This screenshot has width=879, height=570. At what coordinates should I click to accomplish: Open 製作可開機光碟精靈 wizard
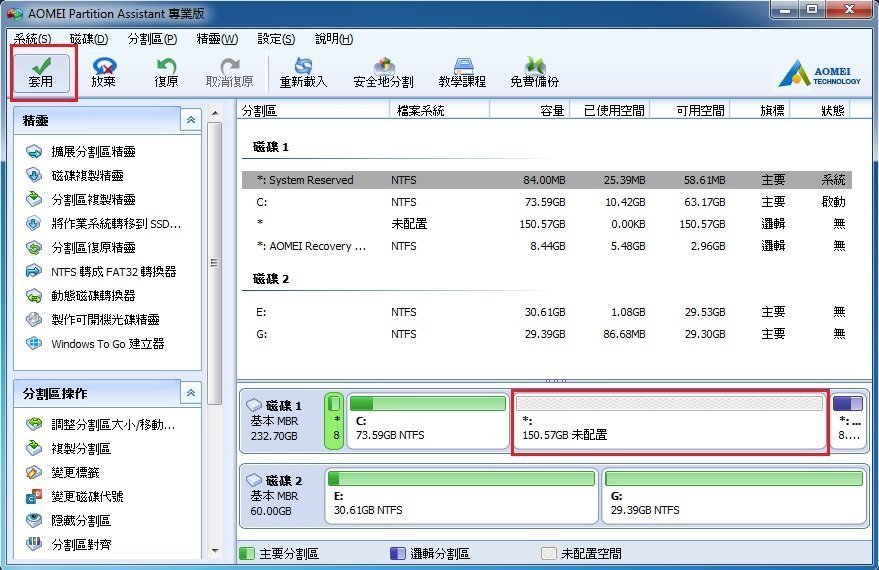92,319
